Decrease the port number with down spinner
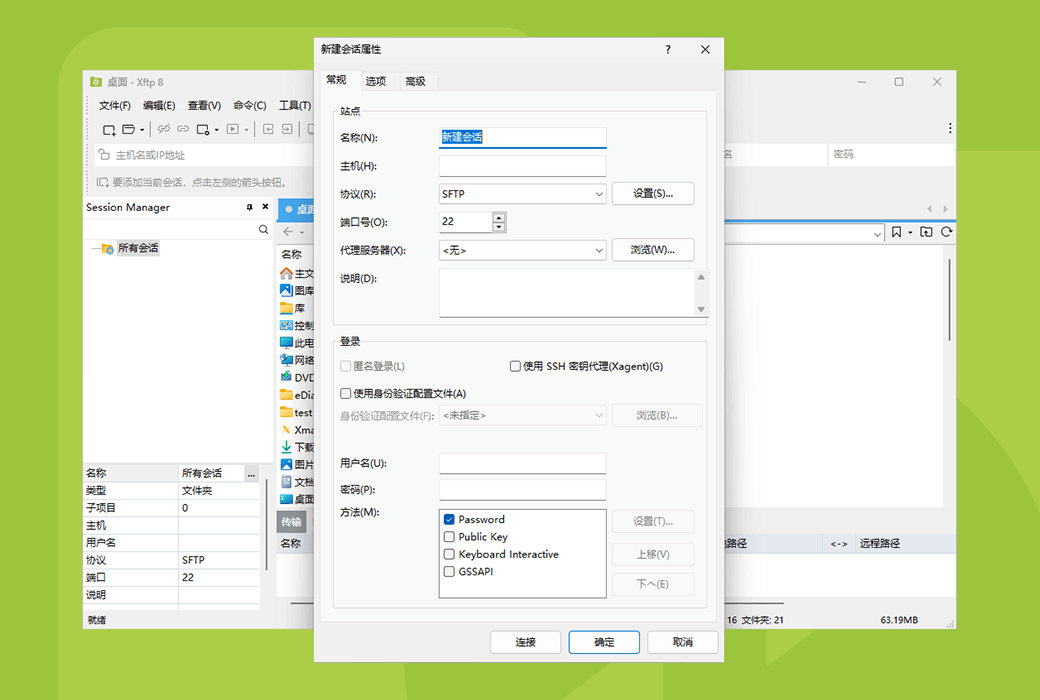Screen dimensions: 1040x700 click(x=499, y=227)
